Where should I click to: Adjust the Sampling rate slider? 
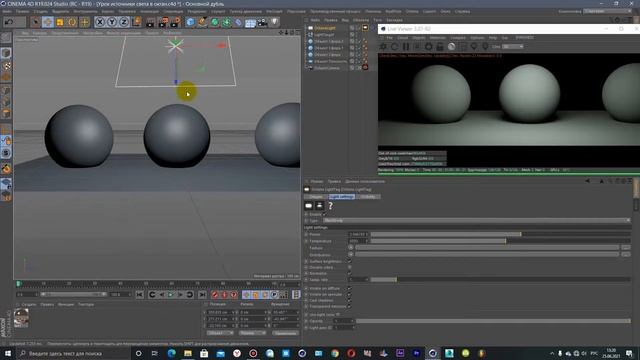(500, 280)
